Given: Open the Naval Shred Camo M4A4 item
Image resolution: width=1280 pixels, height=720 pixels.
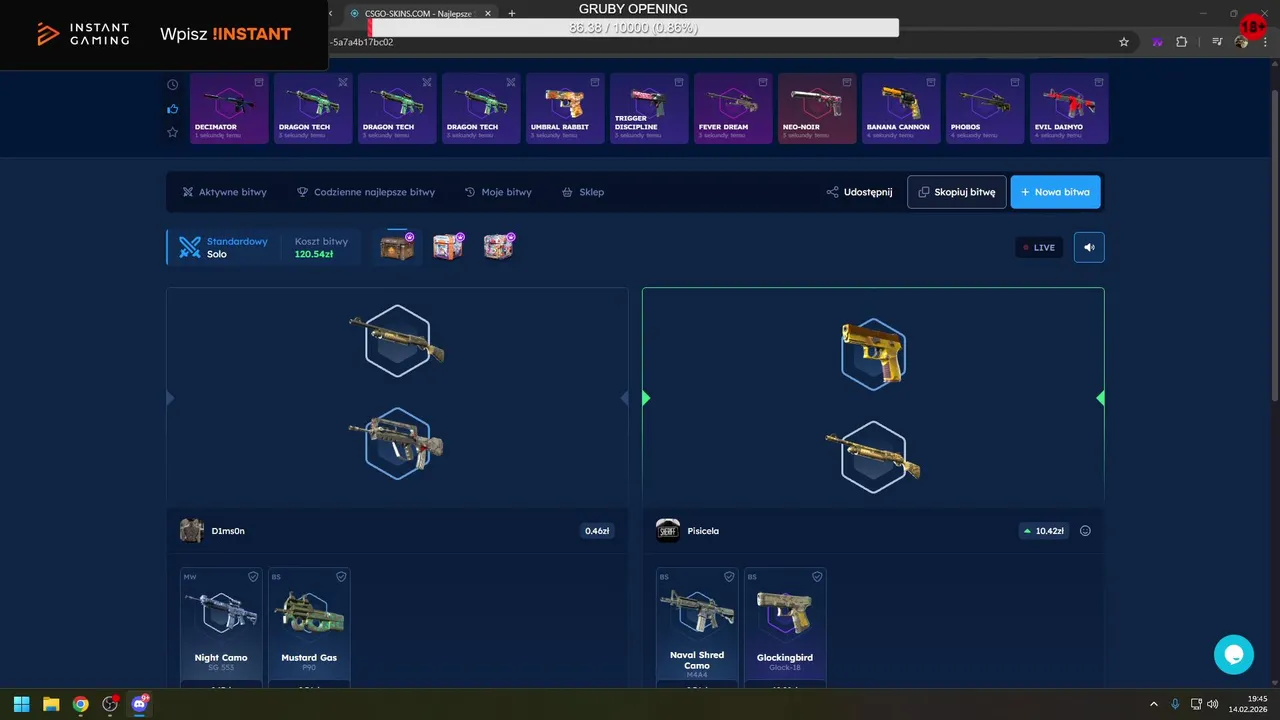Looking at the screenshot, I should tap(697, 627).
